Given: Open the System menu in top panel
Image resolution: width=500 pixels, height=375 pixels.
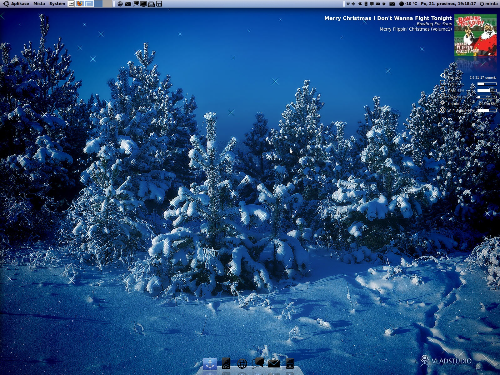Looking at the screenshot, I should tap(57, 4).
